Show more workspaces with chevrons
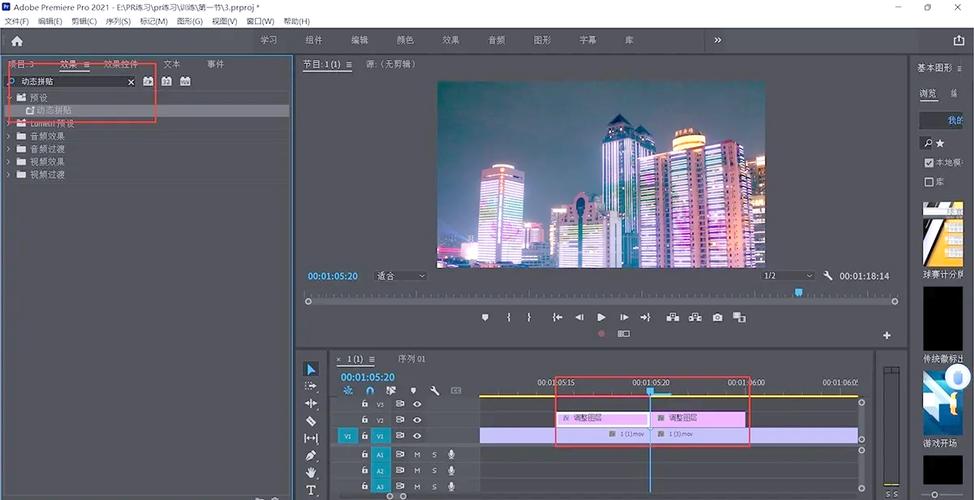 tap(717, 40)
